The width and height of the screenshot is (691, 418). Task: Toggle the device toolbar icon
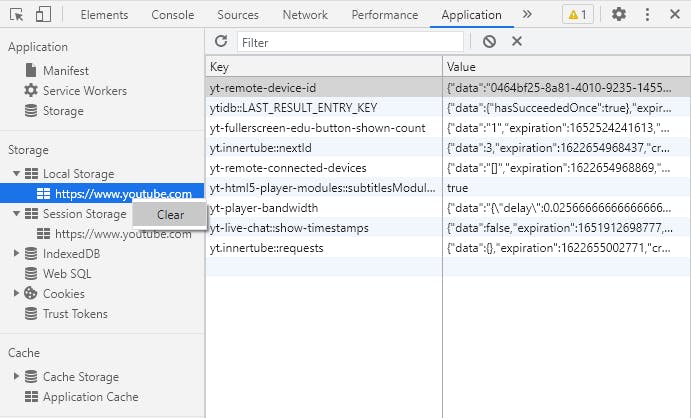pyautogui.click(x=43, y=15)
